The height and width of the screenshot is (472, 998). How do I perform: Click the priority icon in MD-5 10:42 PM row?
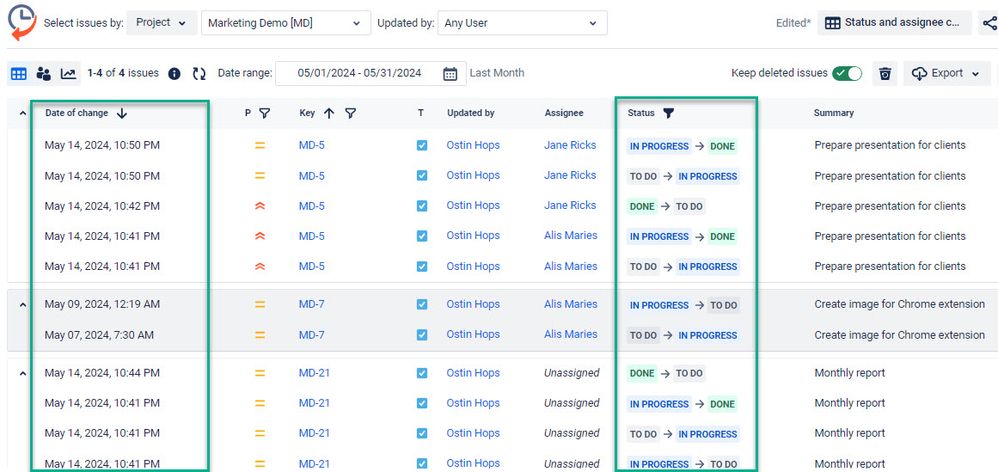tap(260, 206)
